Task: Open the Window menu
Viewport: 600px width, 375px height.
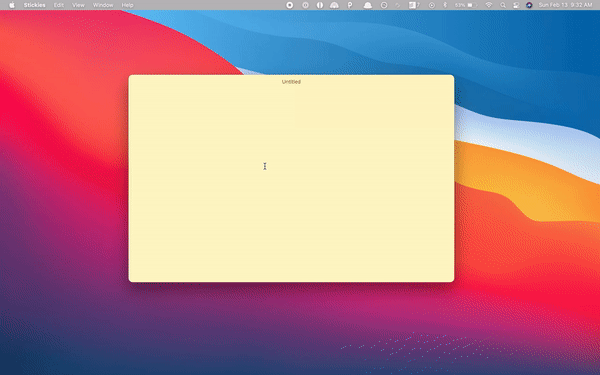Action: 103,5
